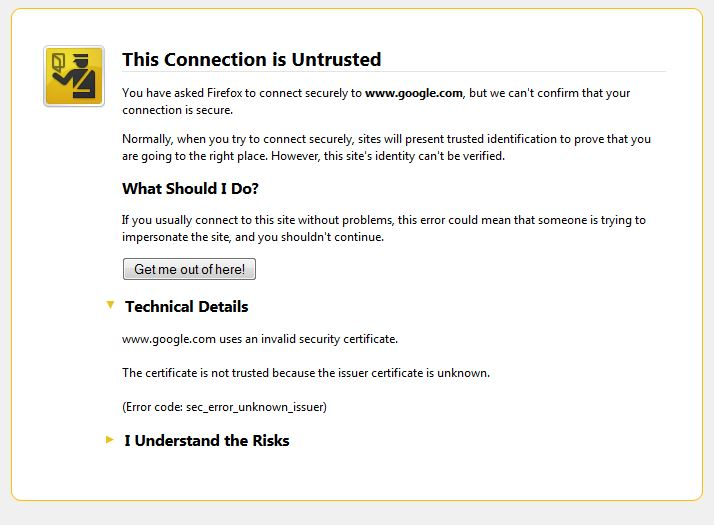The image size is (714, 525).
Task: Click the sec_error_unknown_issuer error code line
Action: click(224, 407)
